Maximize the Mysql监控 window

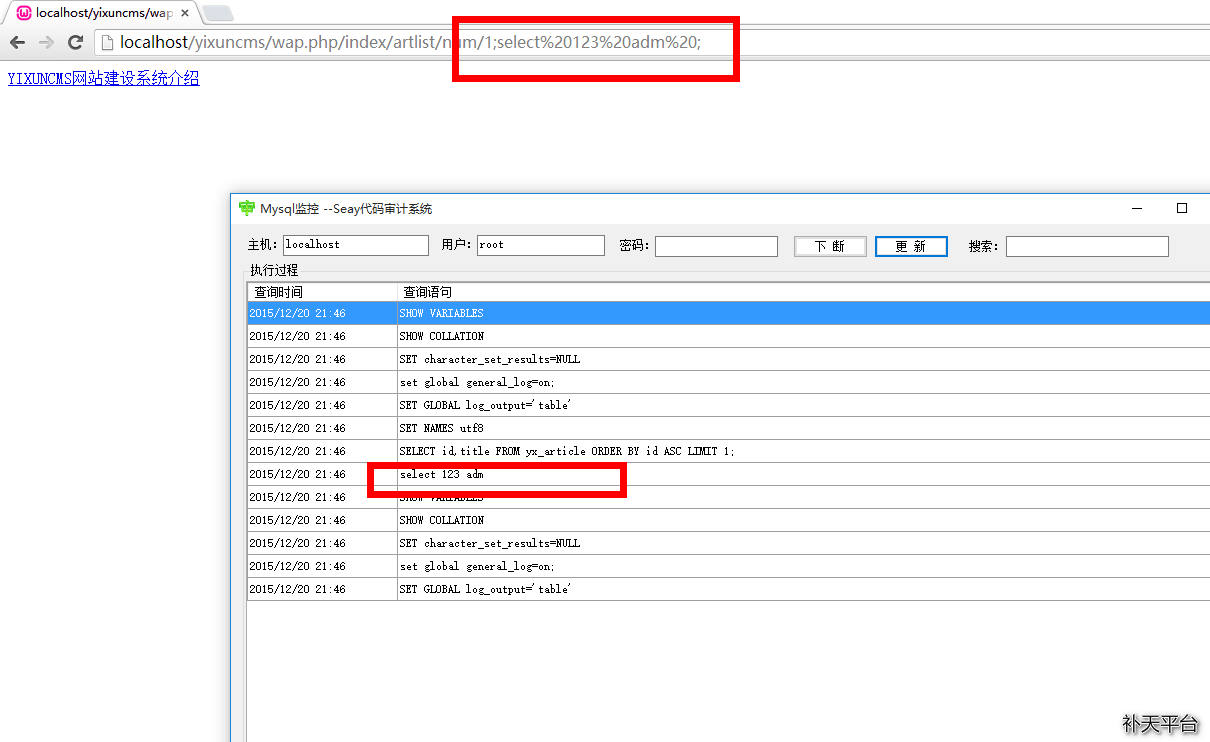click(1182, 208)
